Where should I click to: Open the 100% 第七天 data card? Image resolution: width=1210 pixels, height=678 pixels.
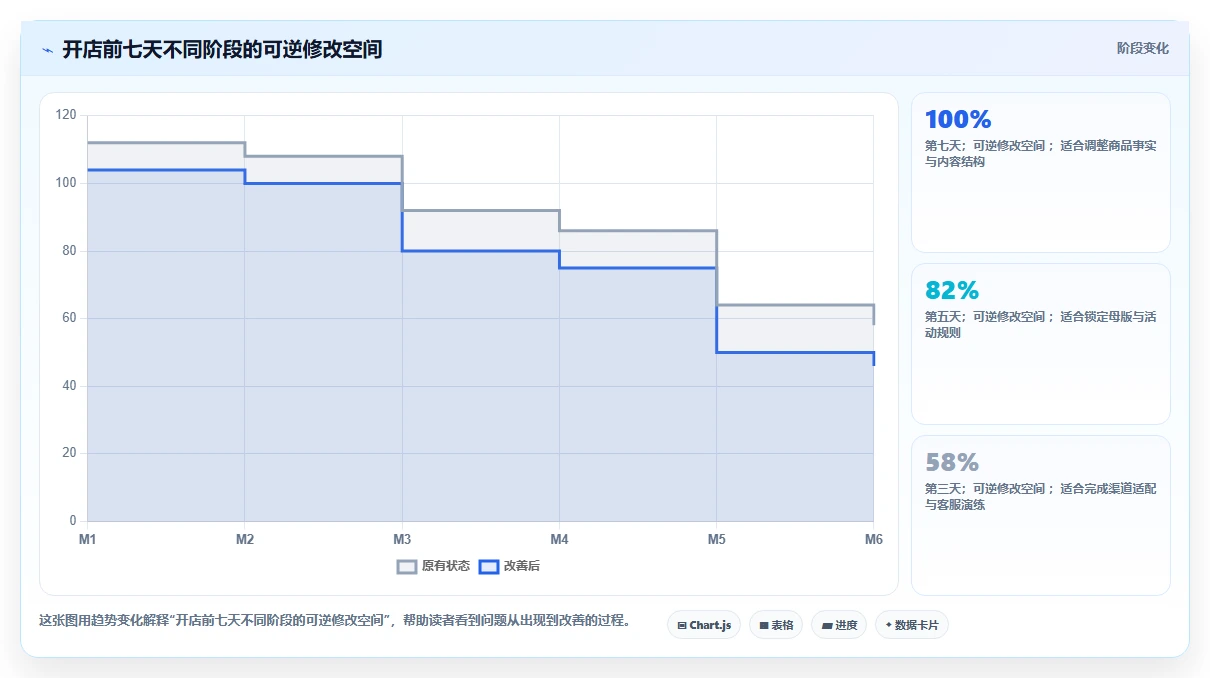(x=1041, y=172)
